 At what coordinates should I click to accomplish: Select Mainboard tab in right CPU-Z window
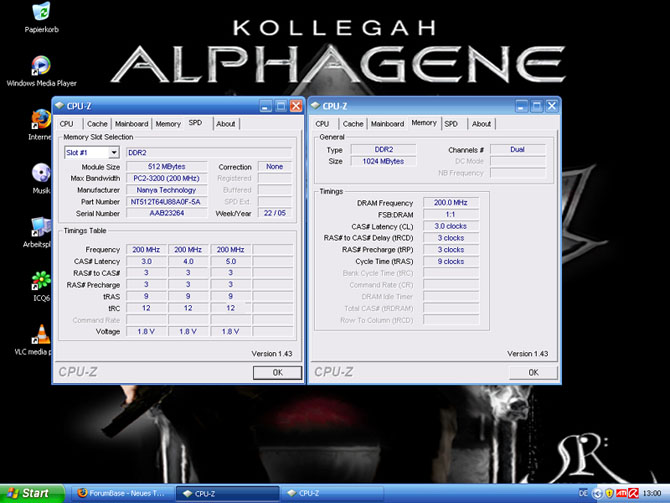(x=387, y=124)
